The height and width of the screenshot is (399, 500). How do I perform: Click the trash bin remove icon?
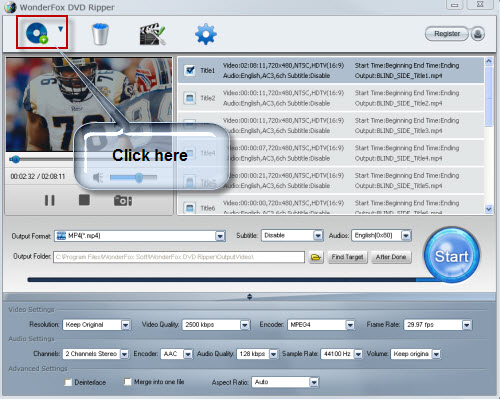100,34
